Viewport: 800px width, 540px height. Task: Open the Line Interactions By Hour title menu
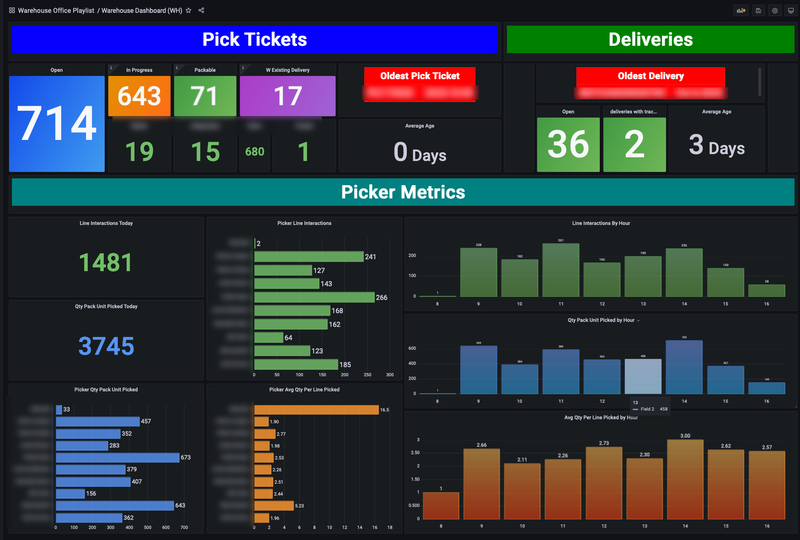click(x=601, y=223)
